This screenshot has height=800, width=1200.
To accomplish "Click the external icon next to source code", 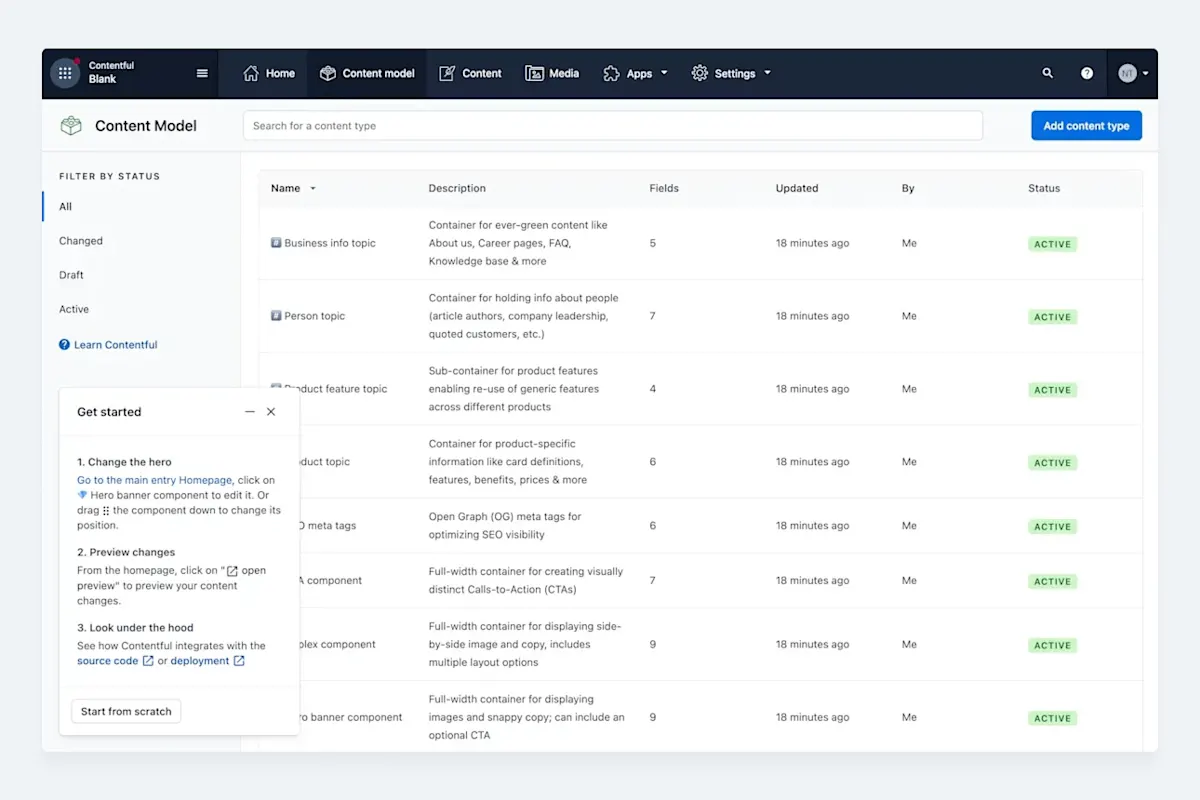I will click(x=148, y=661).
